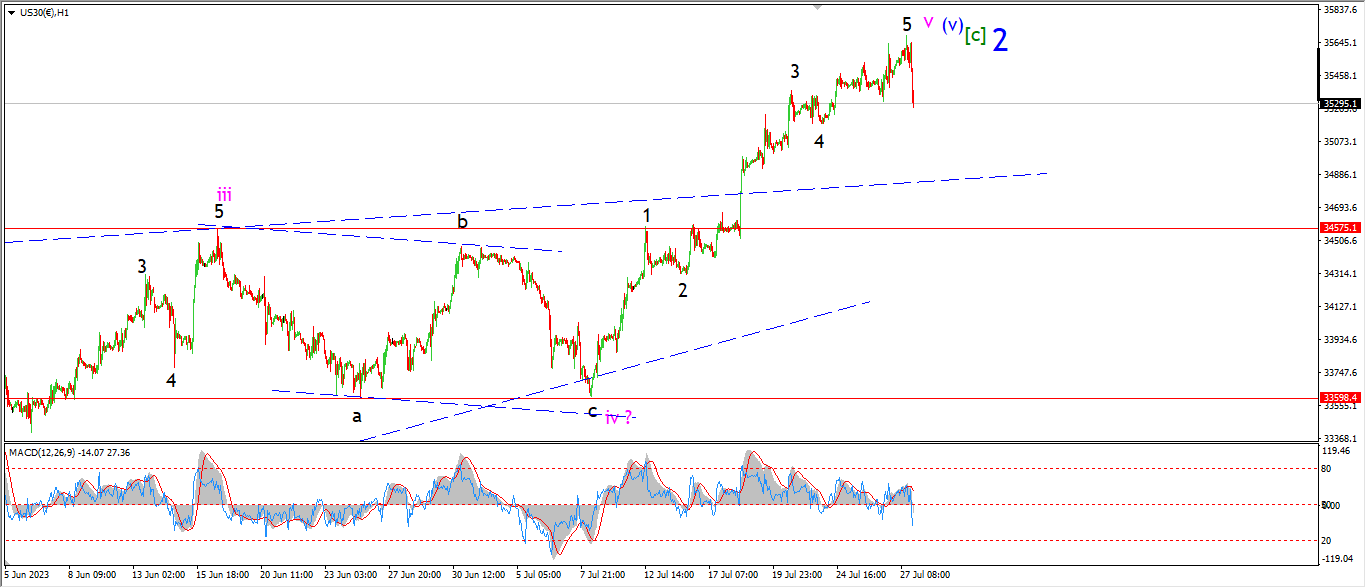Click the 5 Jun 2023 date label

(x=26, y=575)
